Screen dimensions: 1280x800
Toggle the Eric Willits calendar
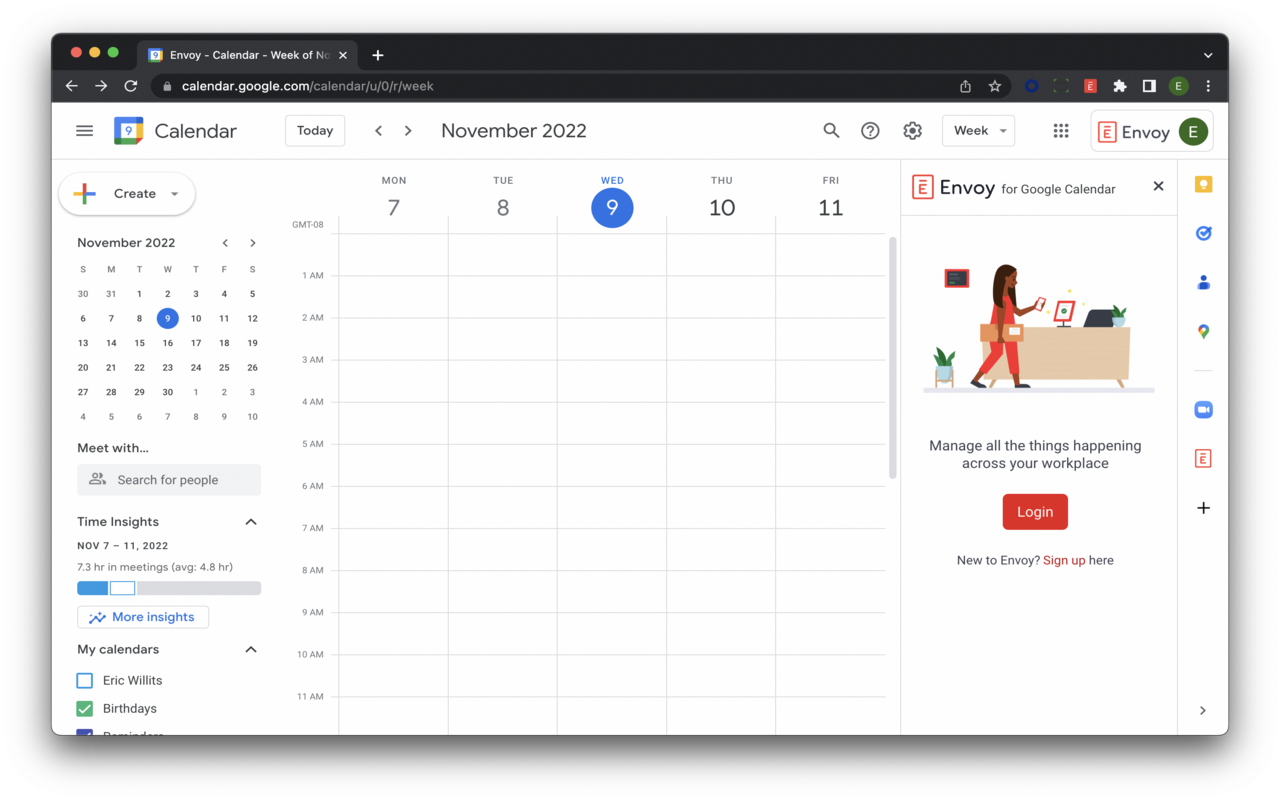pos(84,680)
